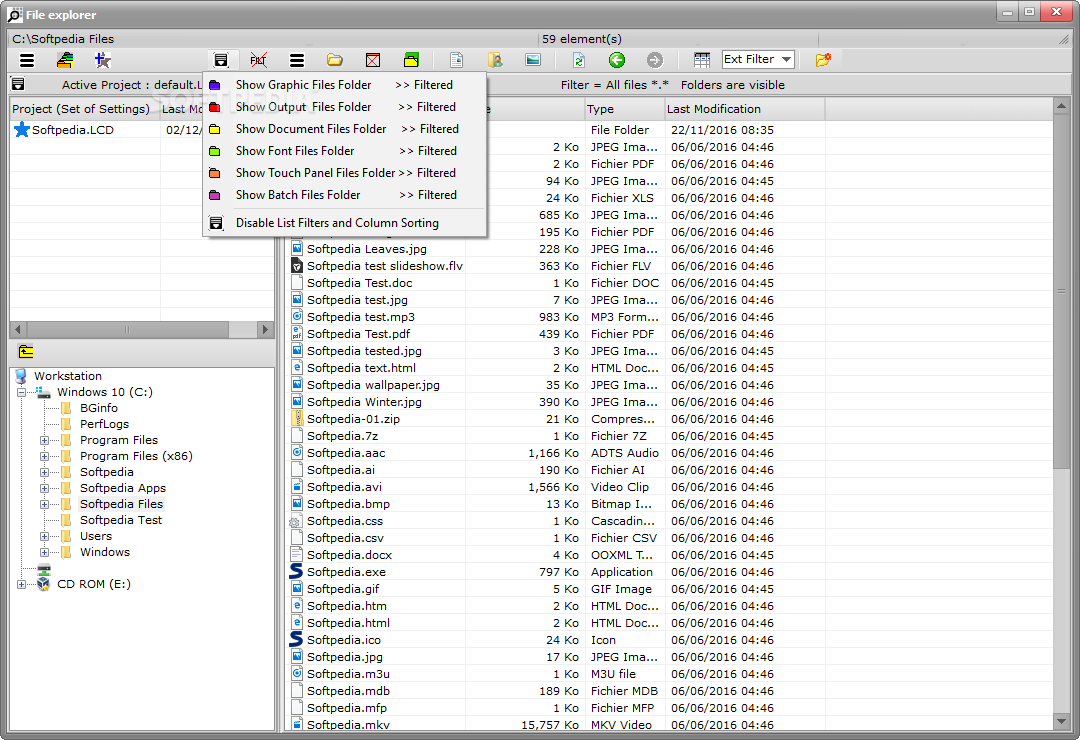The width and height of the screenshot is (1080, 740).
Task: Click the yellow up-folder icon above tree
Action: click(25, 351)
